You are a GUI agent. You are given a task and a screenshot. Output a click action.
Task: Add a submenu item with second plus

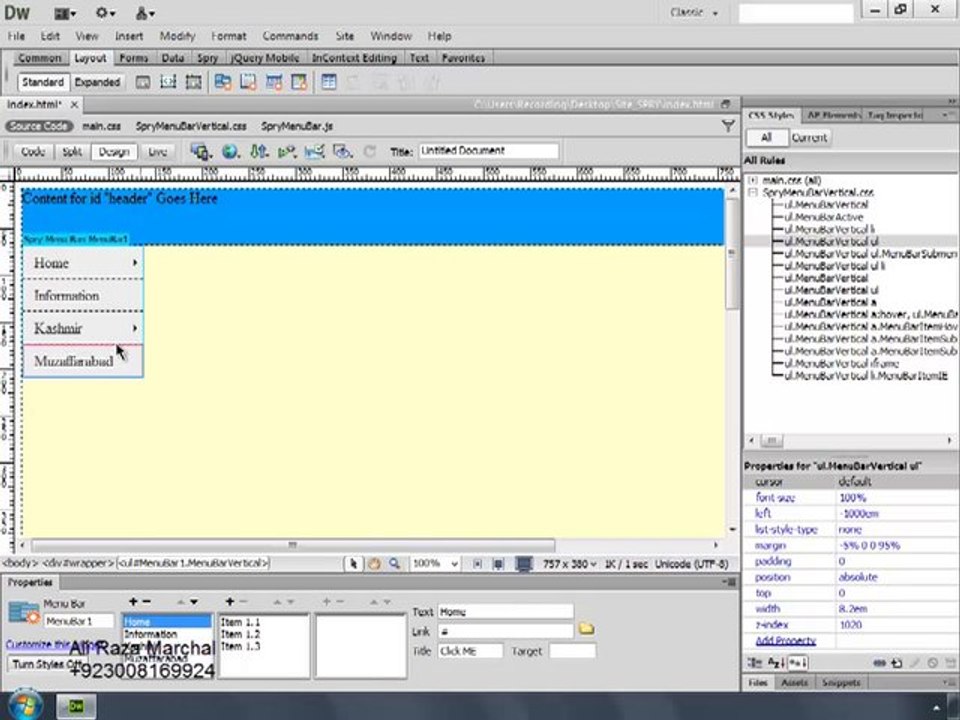click(x=230, y=602)
